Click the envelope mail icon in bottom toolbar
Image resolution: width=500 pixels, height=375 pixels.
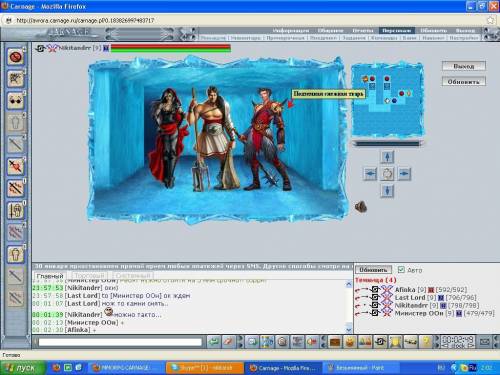tap(485, 342)
